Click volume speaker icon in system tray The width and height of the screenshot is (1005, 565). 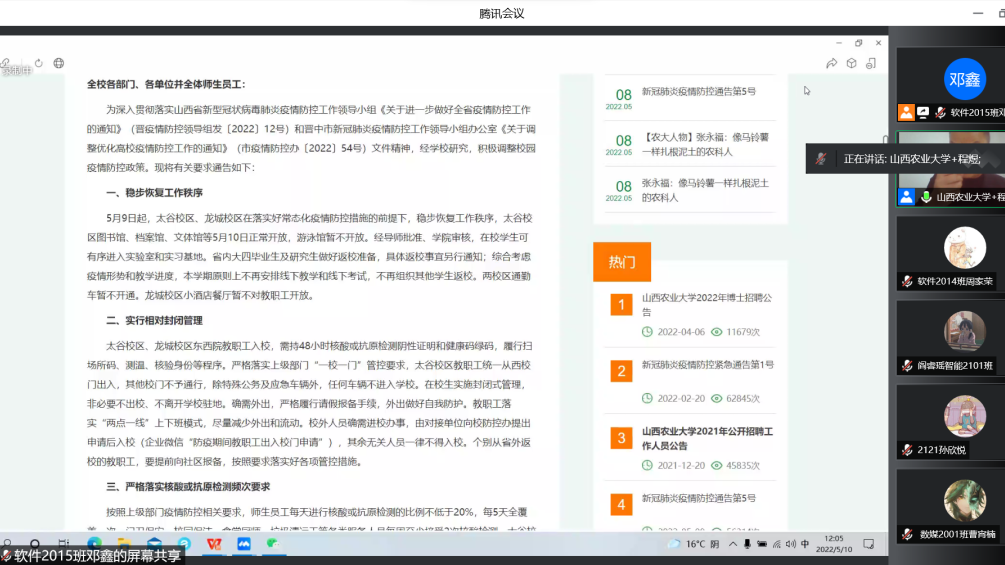click(x=790, y=544)
